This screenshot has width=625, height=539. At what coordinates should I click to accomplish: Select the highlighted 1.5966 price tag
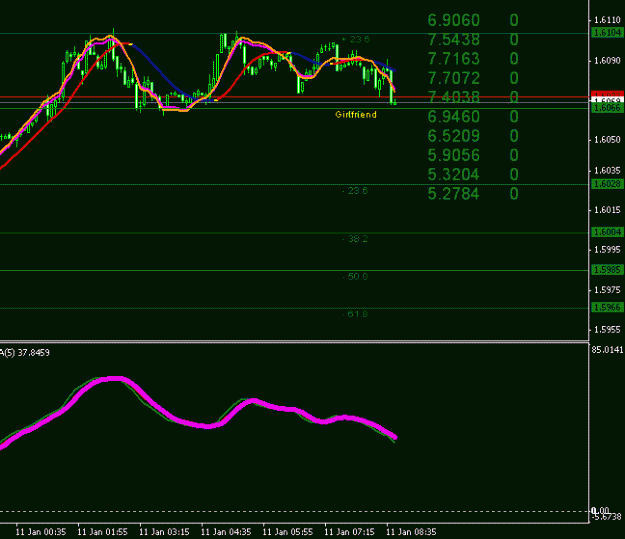point(607,307)
